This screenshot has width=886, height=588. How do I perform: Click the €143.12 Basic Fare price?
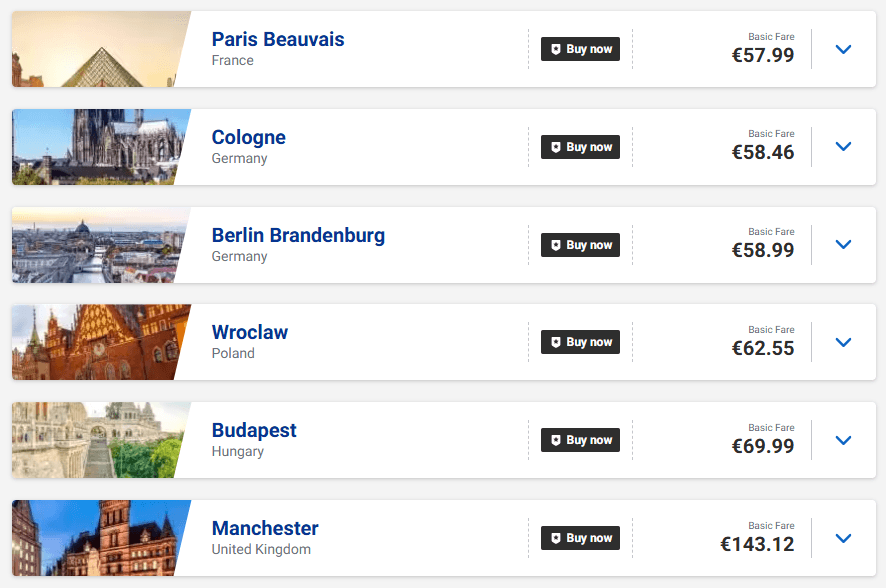[x=757, y=544]
